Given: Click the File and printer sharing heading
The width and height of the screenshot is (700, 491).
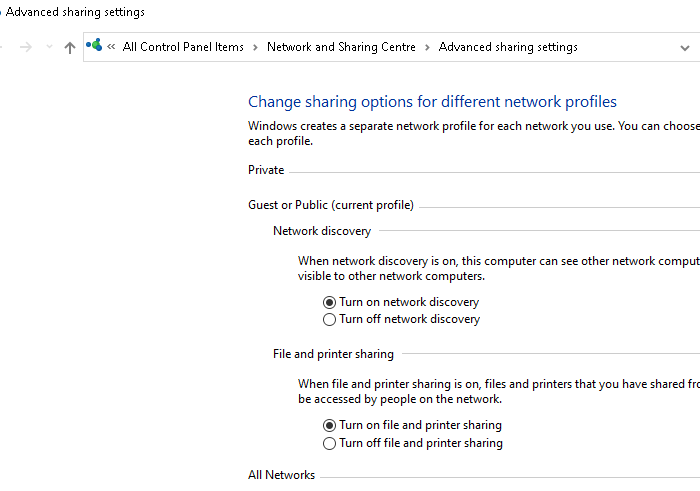Looking at the screenshot, I should click(x=333, y=354).
